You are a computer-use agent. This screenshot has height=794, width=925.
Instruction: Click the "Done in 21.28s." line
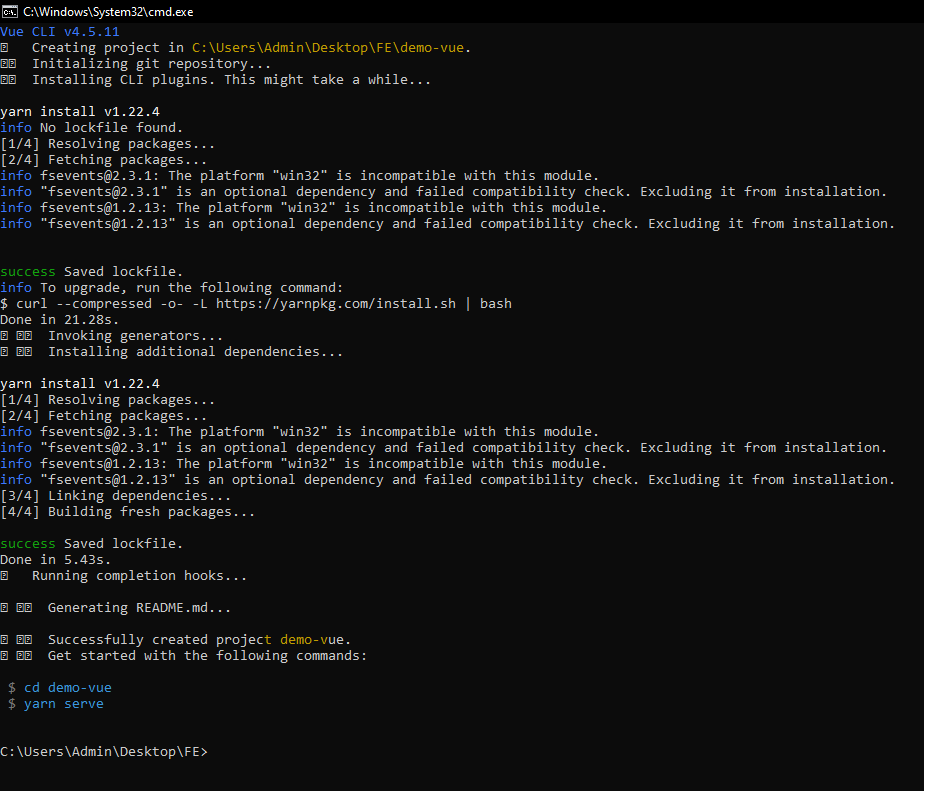[x=60, y=320]
